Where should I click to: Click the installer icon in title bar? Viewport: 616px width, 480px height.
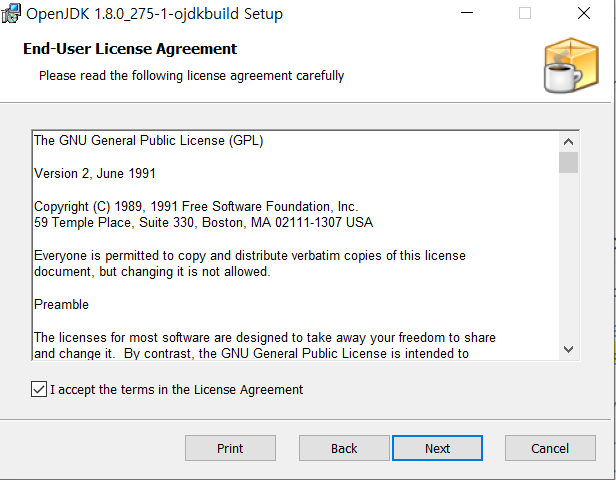pyautogui.click(x=11, y=13)
